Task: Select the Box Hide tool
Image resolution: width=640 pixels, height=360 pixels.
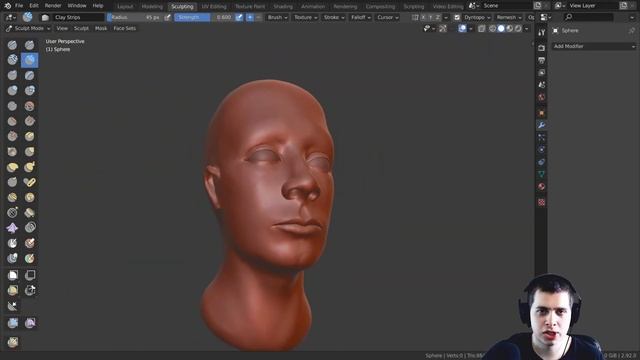Action: tap(29, 275)
